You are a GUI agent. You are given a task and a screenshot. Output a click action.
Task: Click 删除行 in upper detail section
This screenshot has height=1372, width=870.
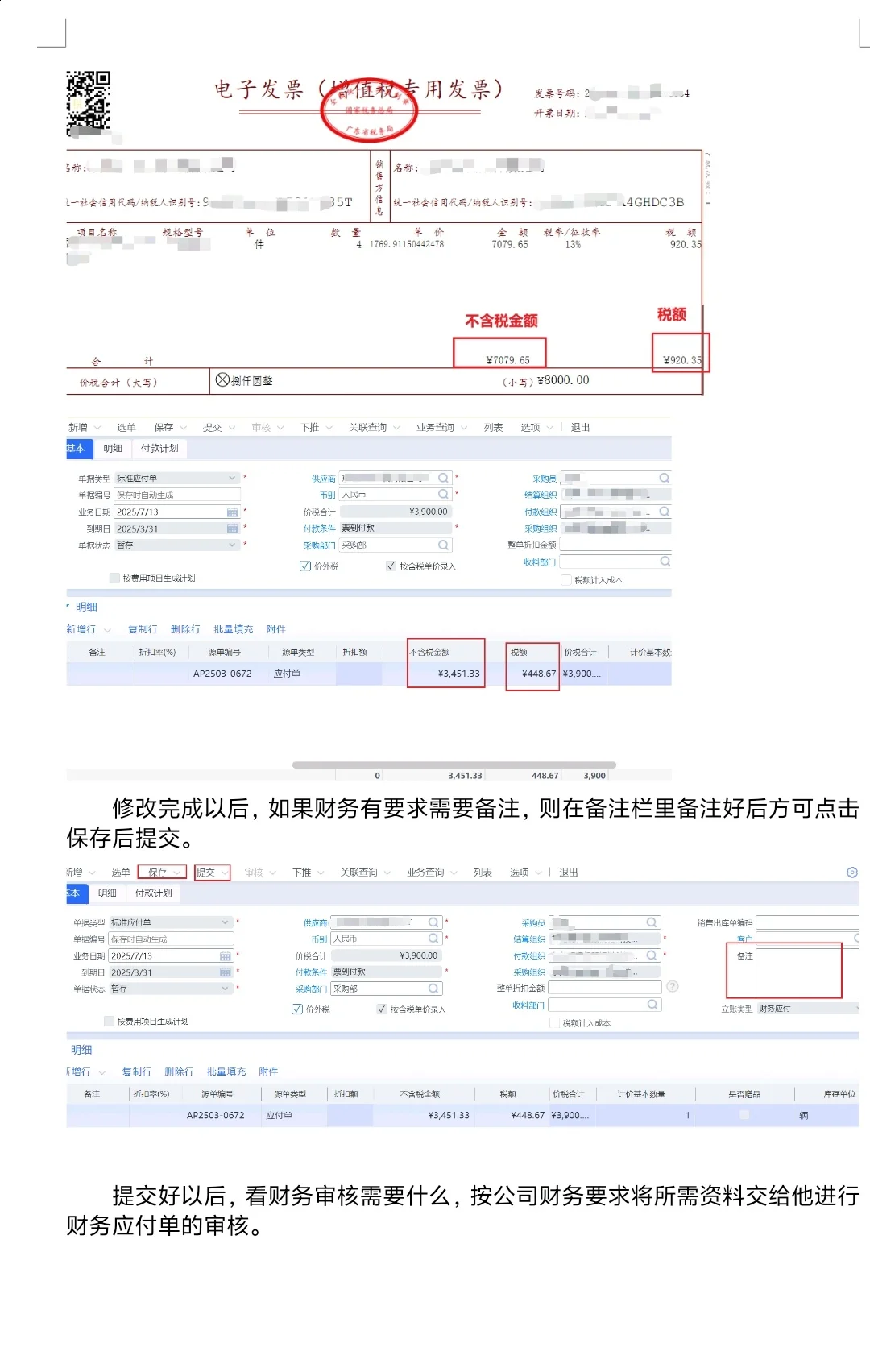coord(185,629)
